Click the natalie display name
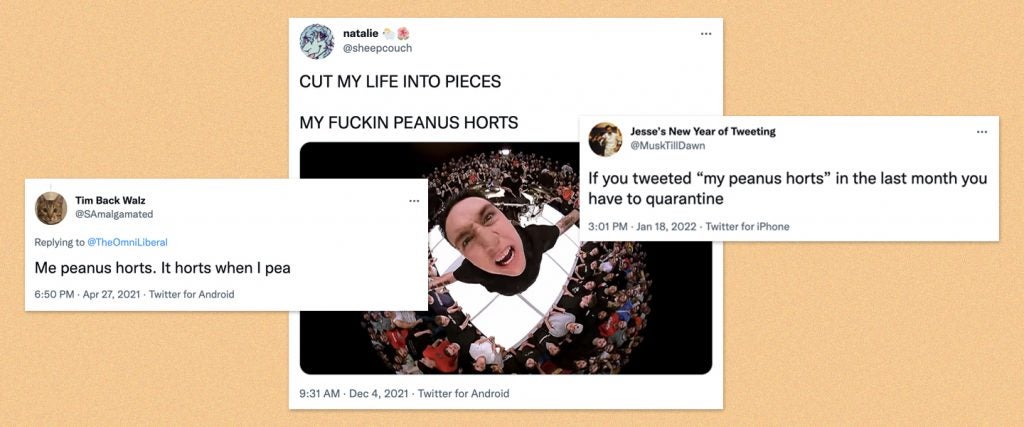Viewport: 1024px width, 427px height. pos(360,33)
